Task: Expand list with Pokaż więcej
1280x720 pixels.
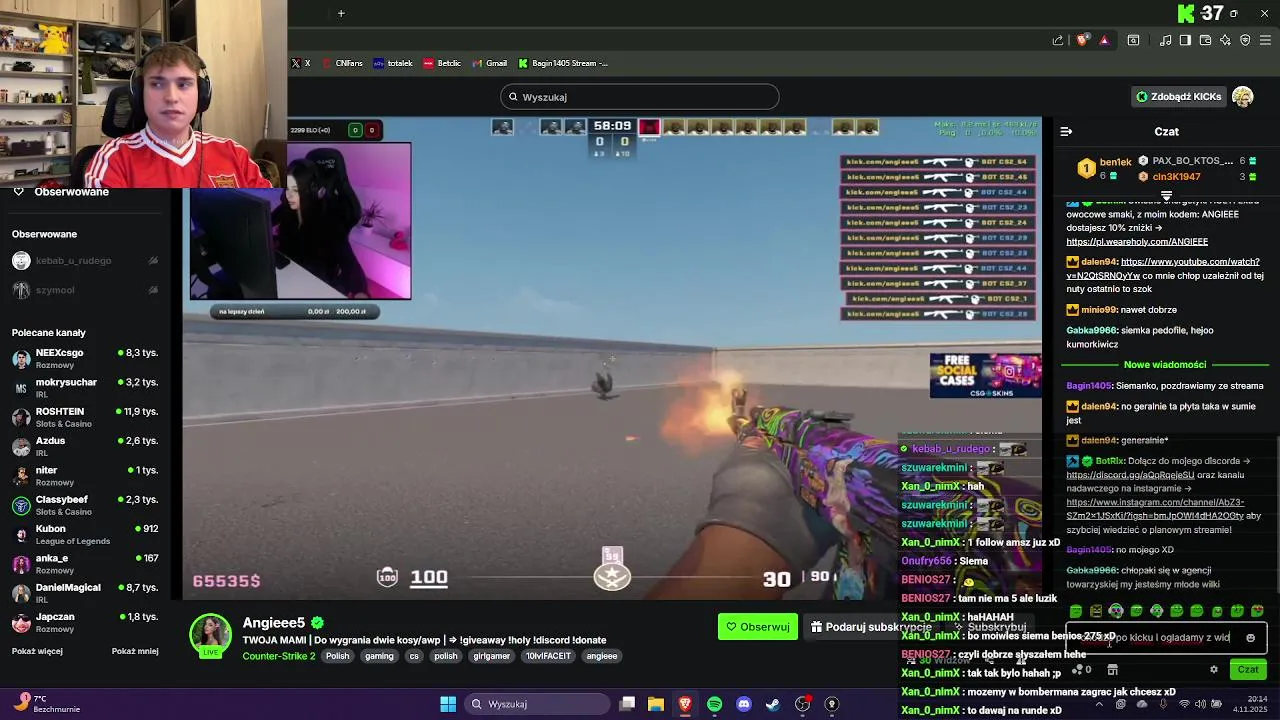Action: (37, 651)
